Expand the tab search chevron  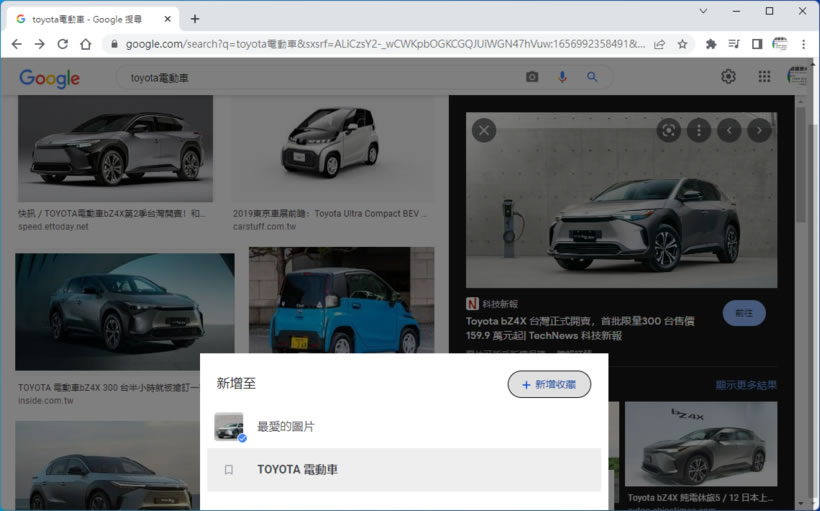point(703,11)
